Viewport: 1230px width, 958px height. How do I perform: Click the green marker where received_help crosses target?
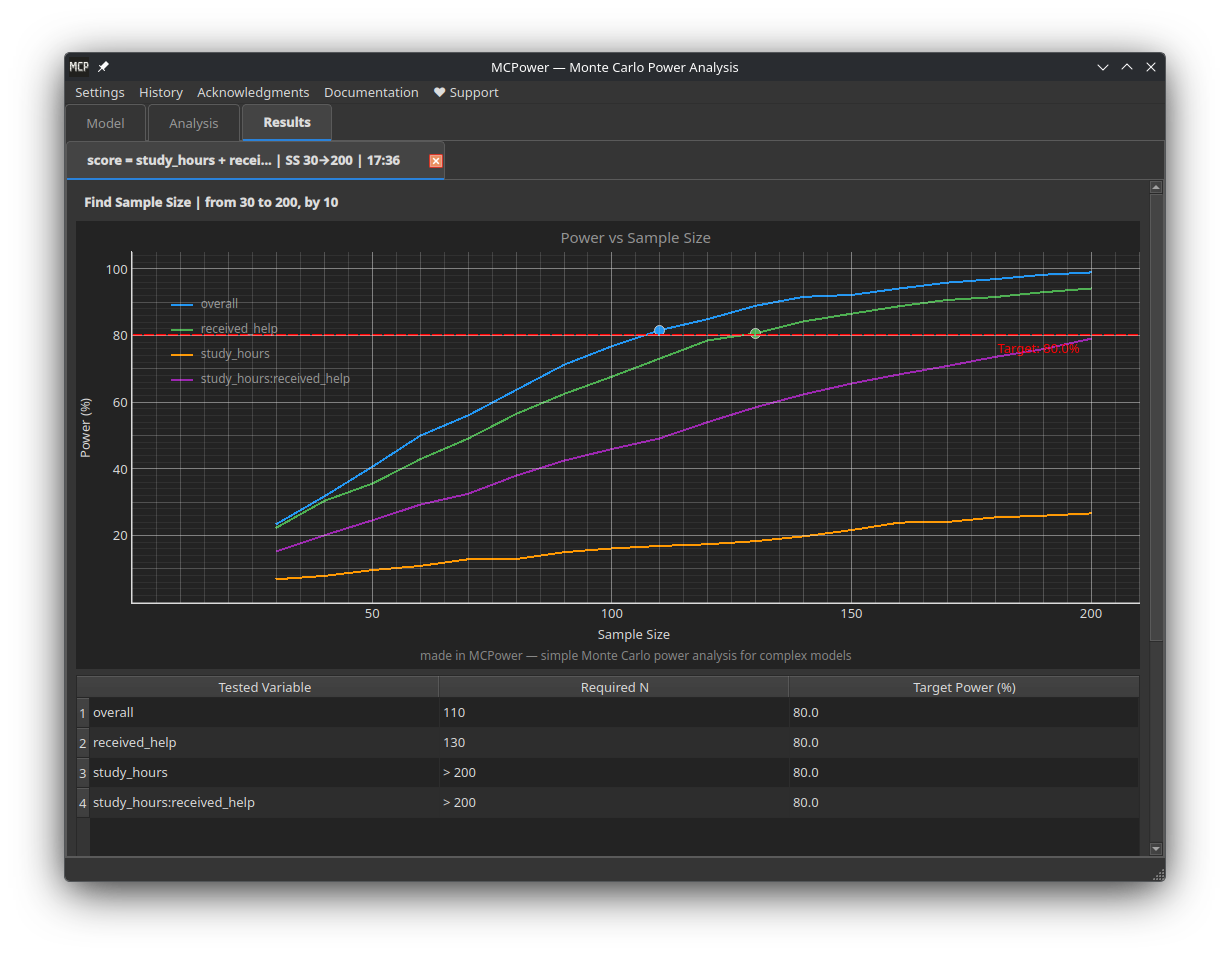coord(755,333)
